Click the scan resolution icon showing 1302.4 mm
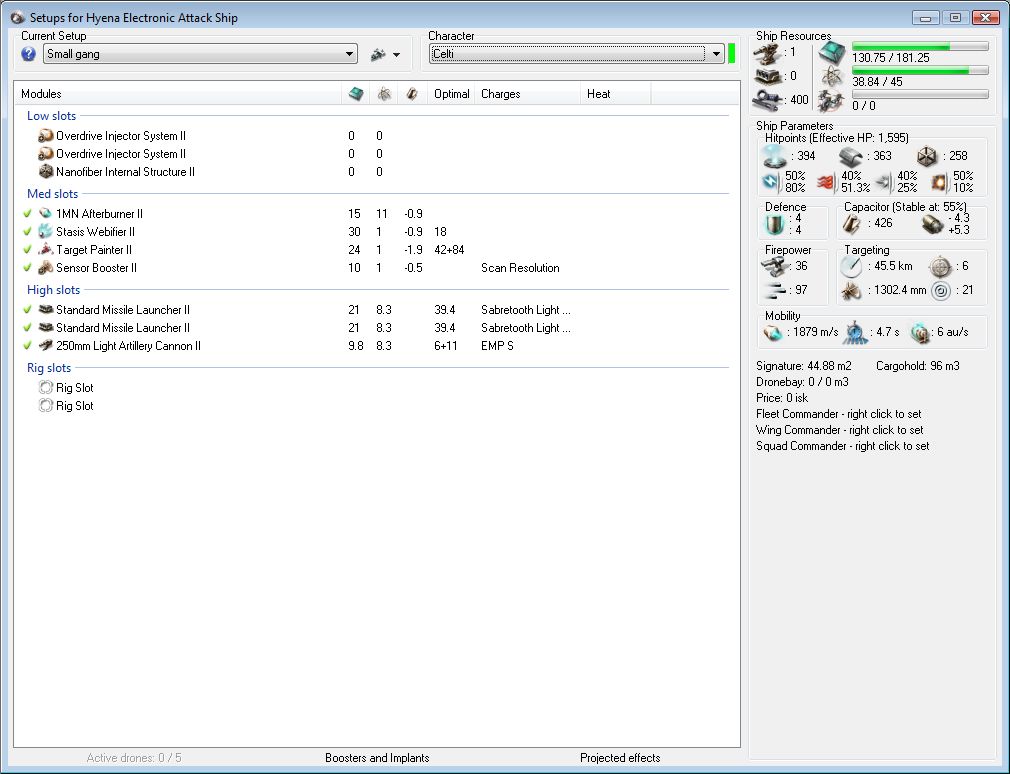 point(851,291)
